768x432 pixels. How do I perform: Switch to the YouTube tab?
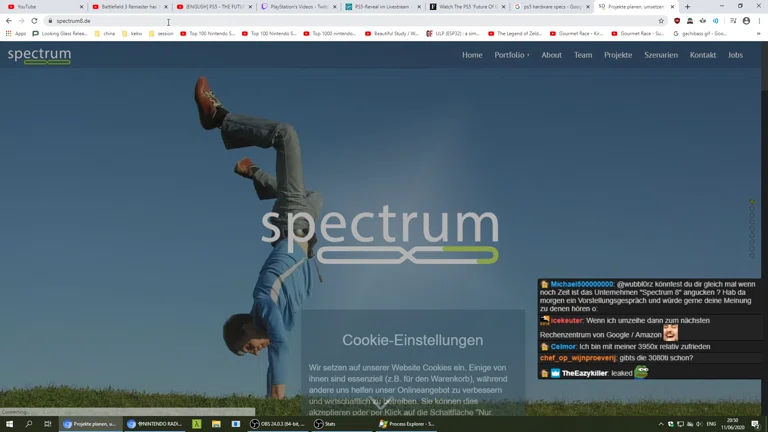(40, 7)
